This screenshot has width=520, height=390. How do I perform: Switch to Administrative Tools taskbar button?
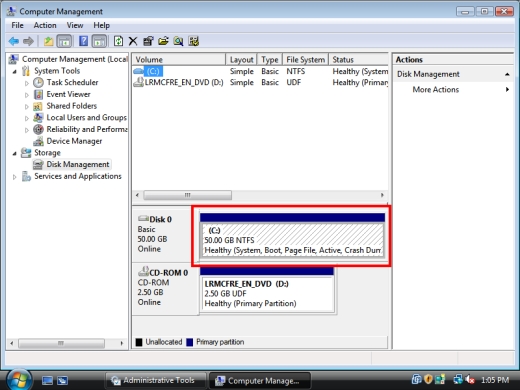tap(155, 380)
